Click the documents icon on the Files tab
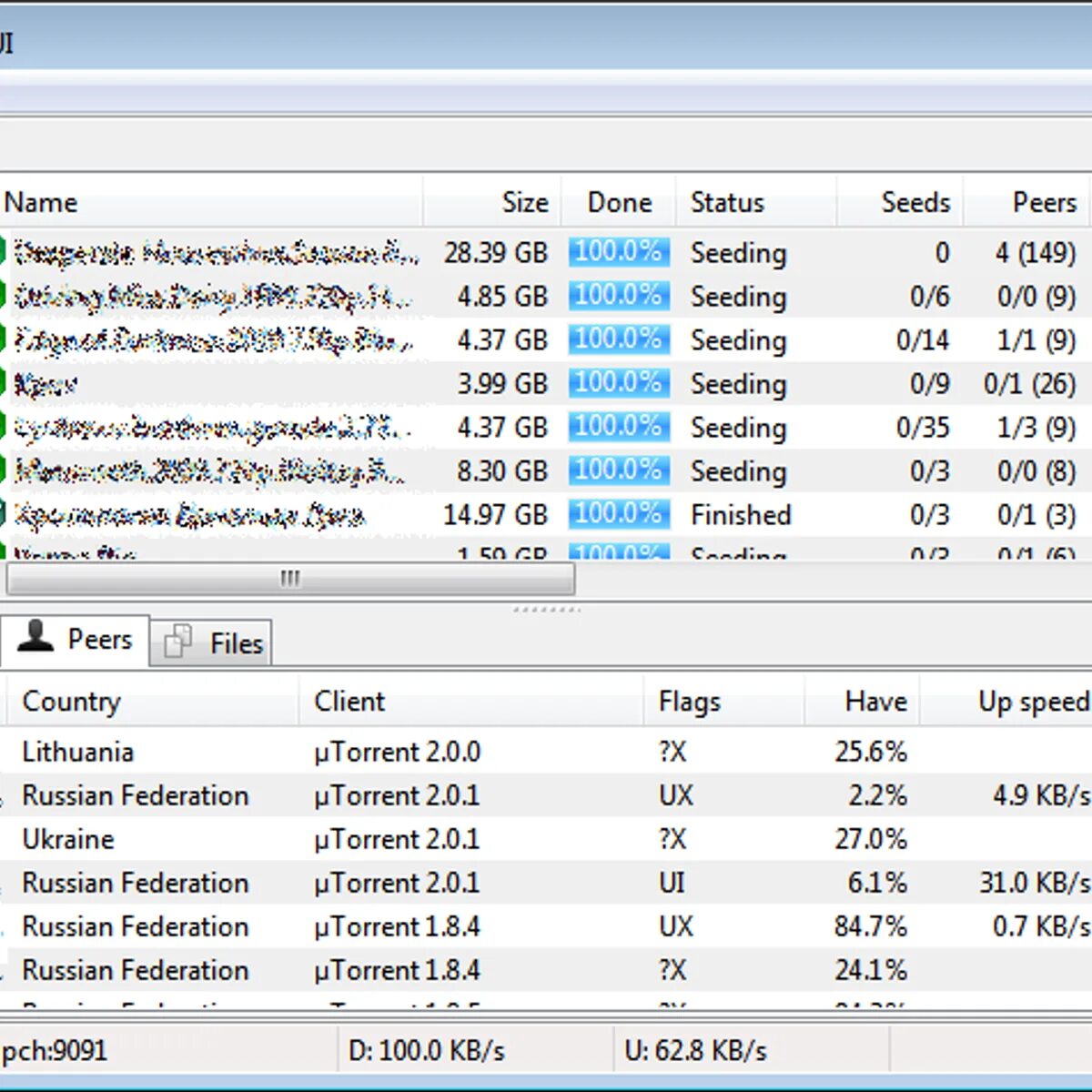Screen dimensions: 1092x1092 [177, 641]
